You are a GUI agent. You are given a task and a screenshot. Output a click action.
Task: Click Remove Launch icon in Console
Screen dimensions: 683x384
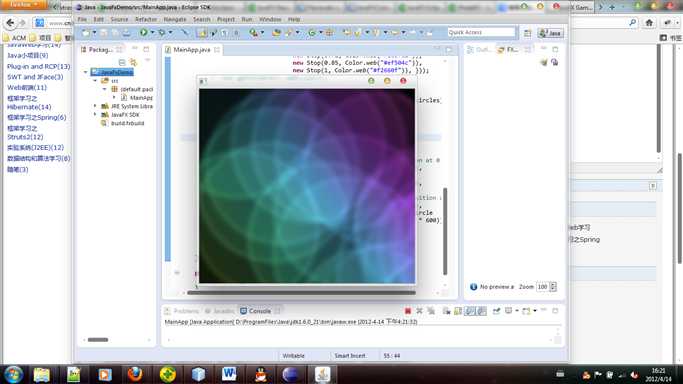419,311
